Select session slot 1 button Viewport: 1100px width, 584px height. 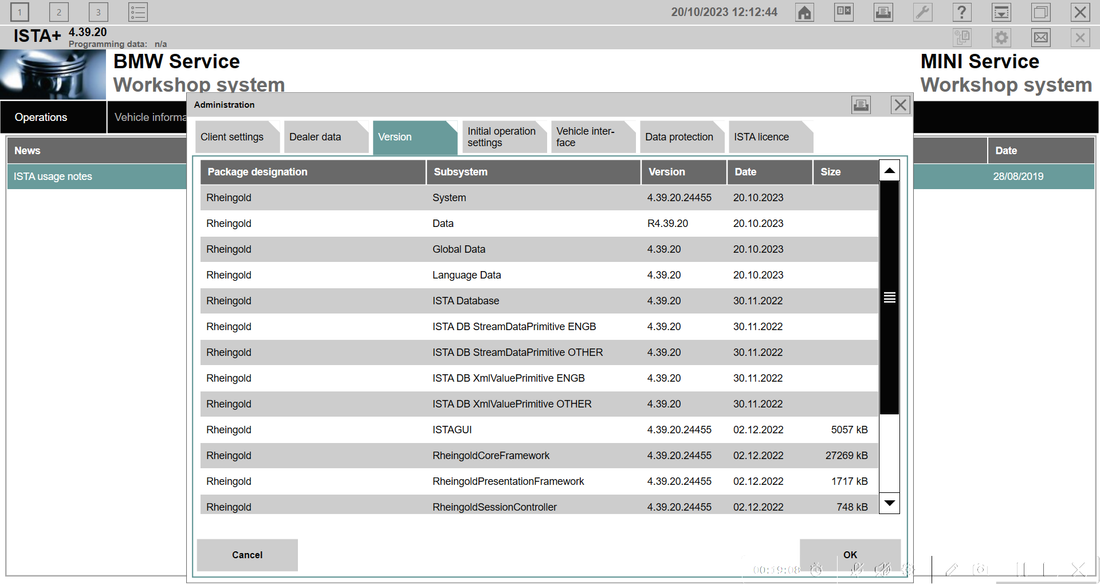[19, 12]
